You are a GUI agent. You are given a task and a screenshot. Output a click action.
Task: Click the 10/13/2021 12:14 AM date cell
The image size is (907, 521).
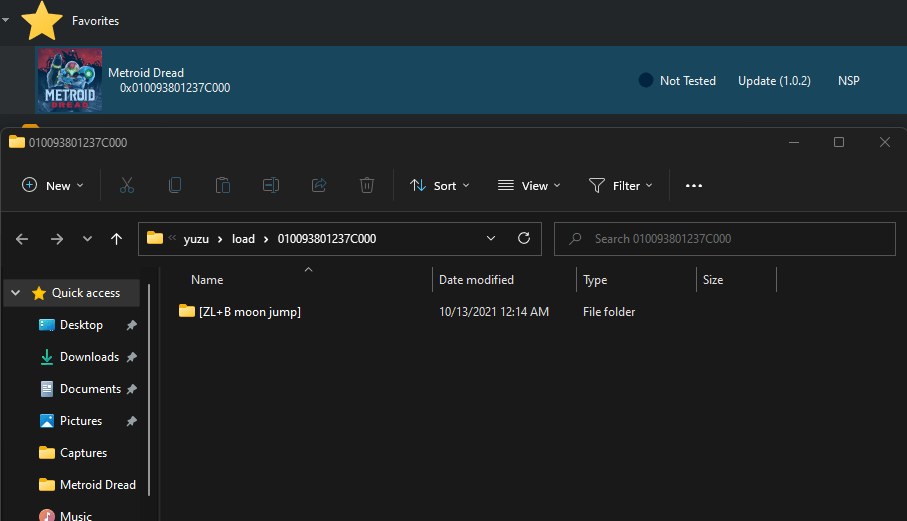[x=494, y=312]
